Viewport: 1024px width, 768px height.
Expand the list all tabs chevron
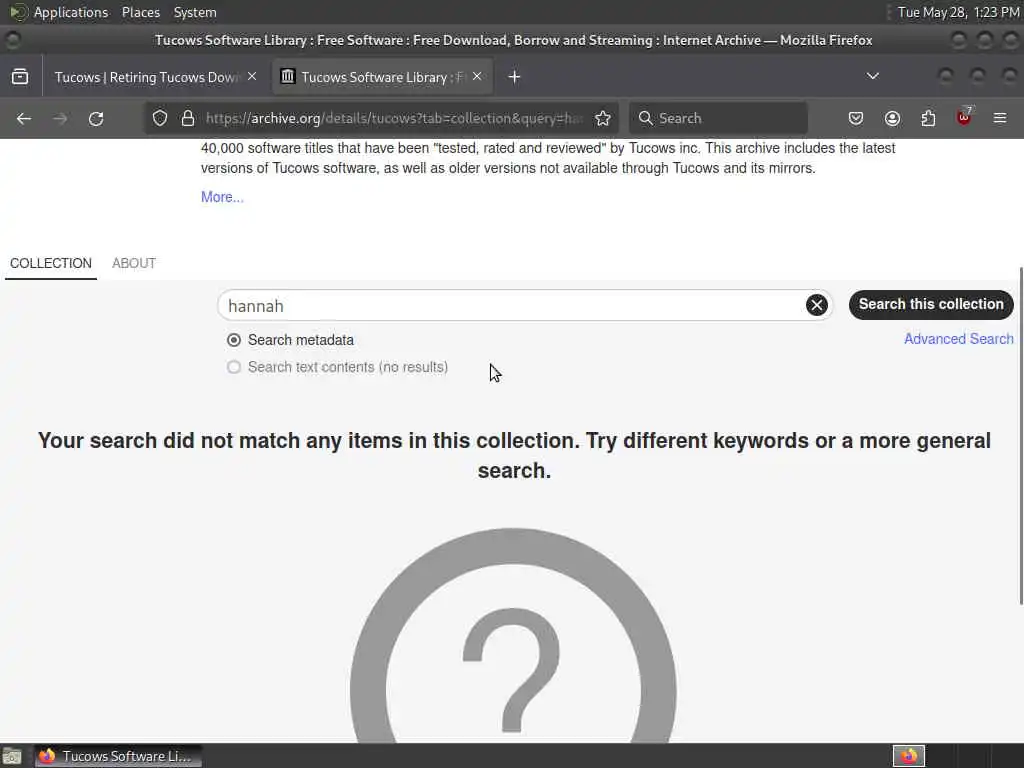click(x=872, y=76)
